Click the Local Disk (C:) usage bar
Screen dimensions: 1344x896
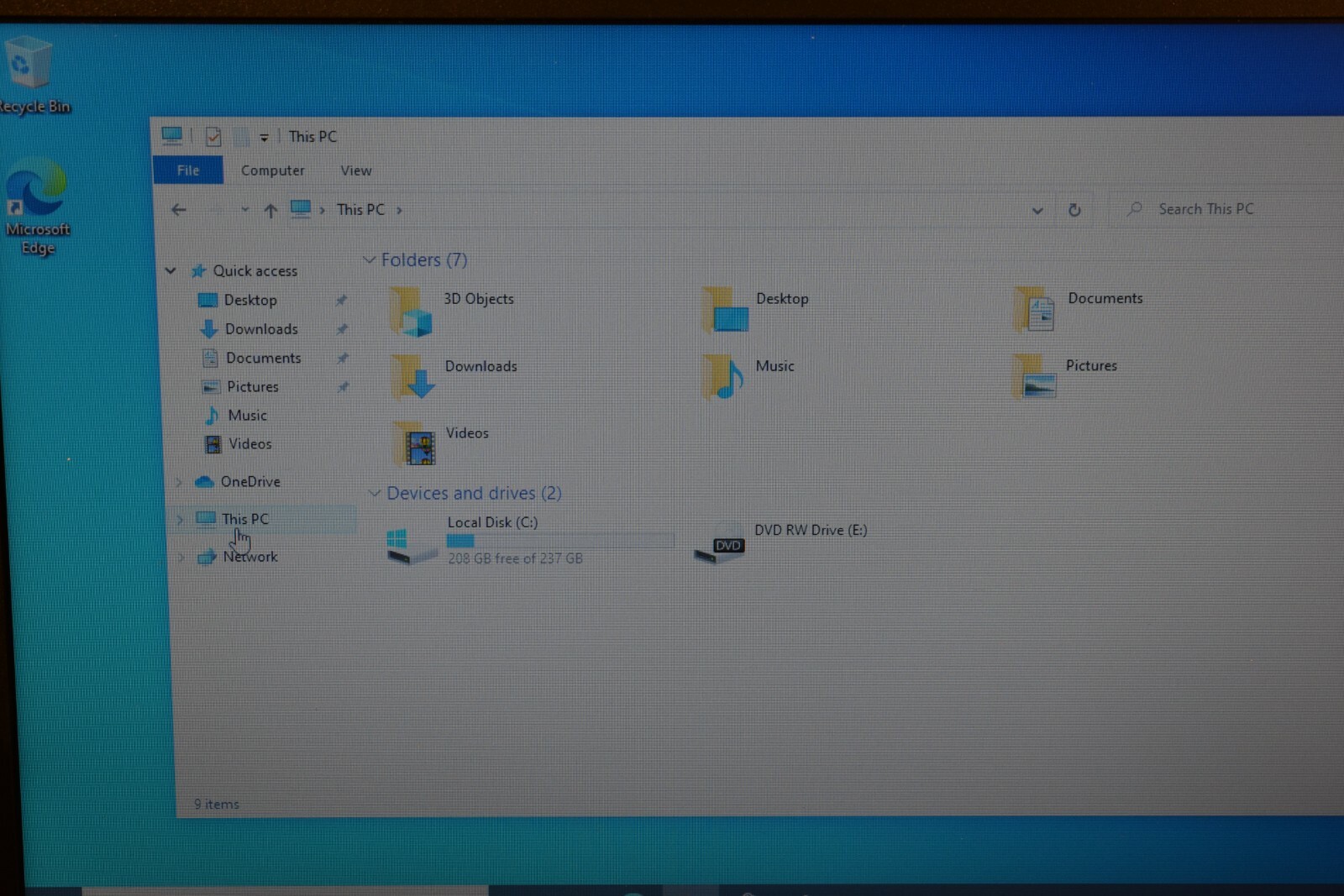(x=560, y=540)
